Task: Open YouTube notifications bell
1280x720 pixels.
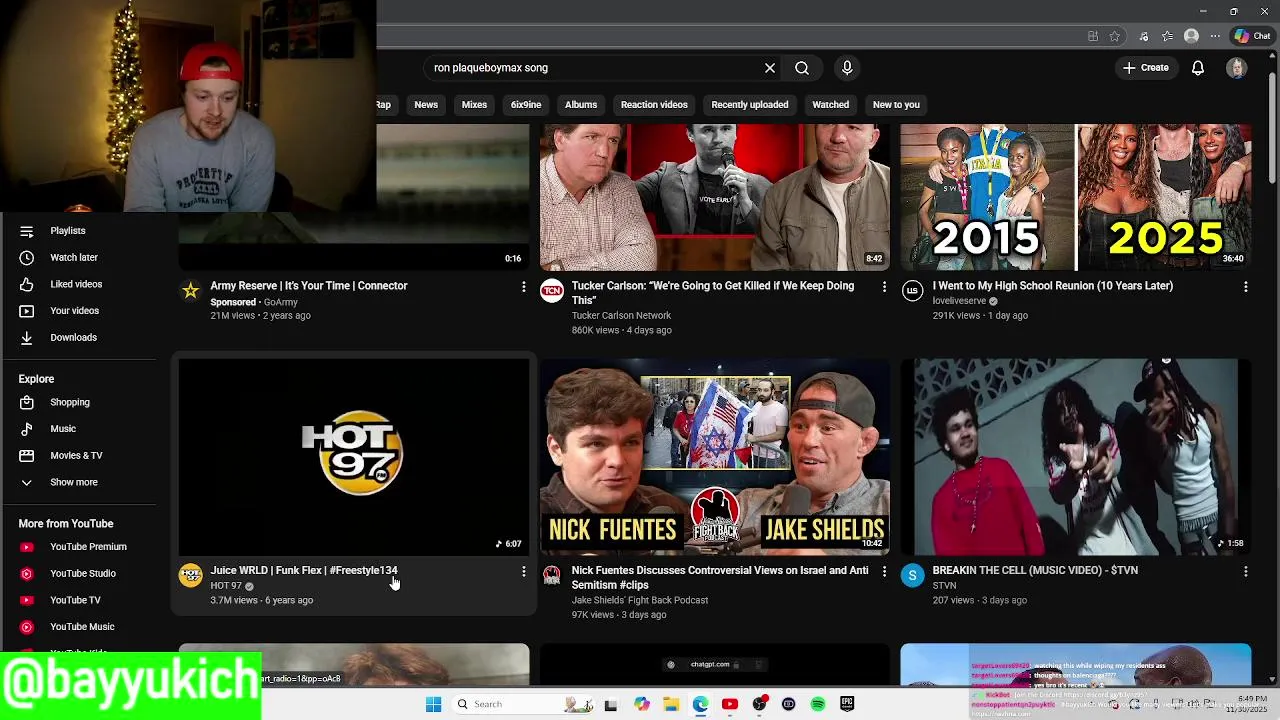Action: point(1198,68)
